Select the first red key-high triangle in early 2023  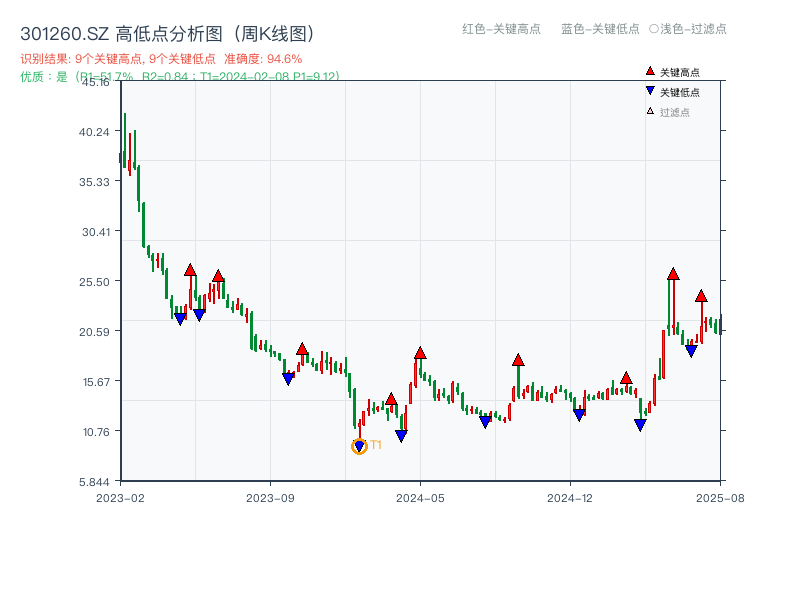tap(190, 267)
